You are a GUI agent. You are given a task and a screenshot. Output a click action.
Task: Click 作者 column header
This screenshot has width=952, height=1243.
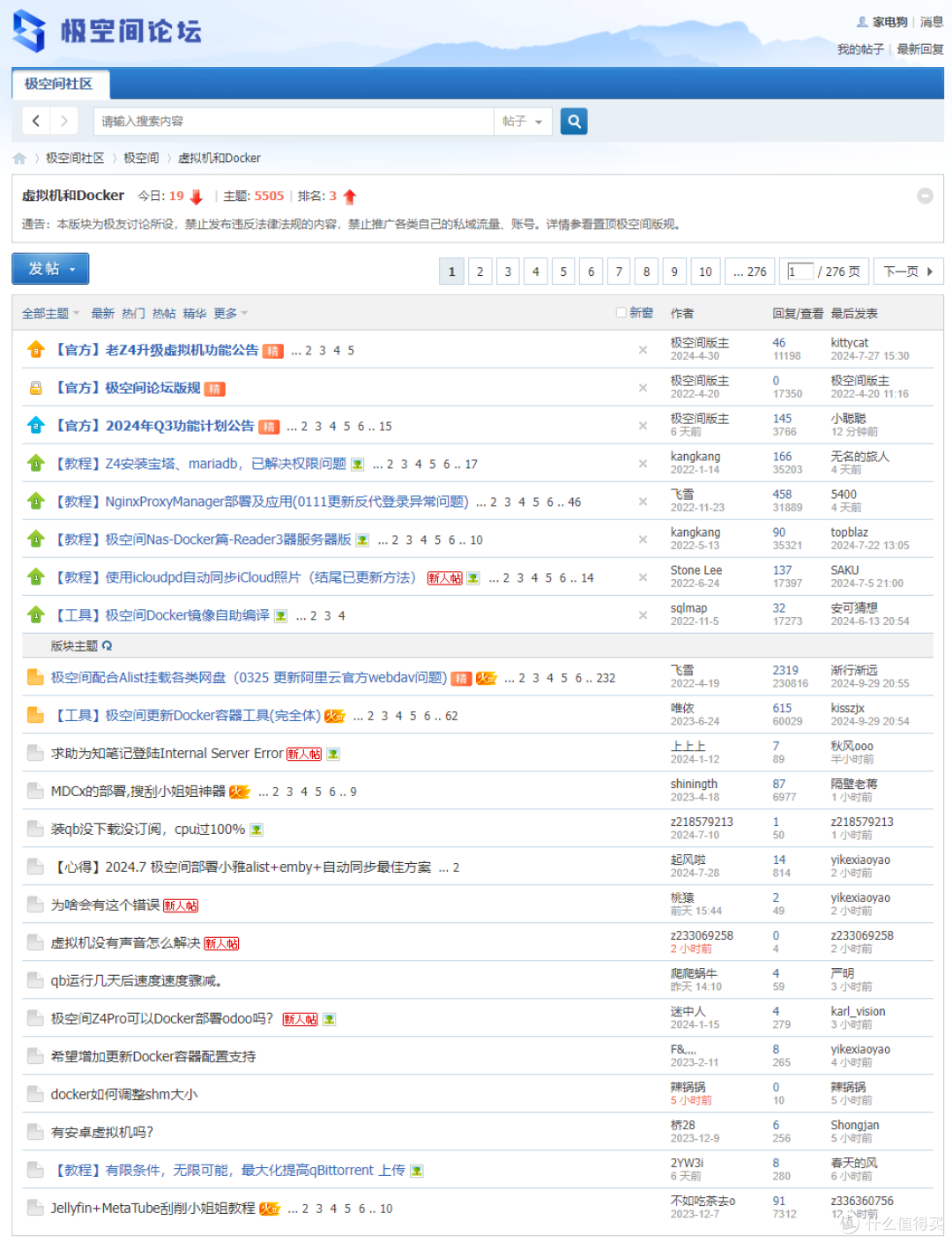tap(681, 313)
